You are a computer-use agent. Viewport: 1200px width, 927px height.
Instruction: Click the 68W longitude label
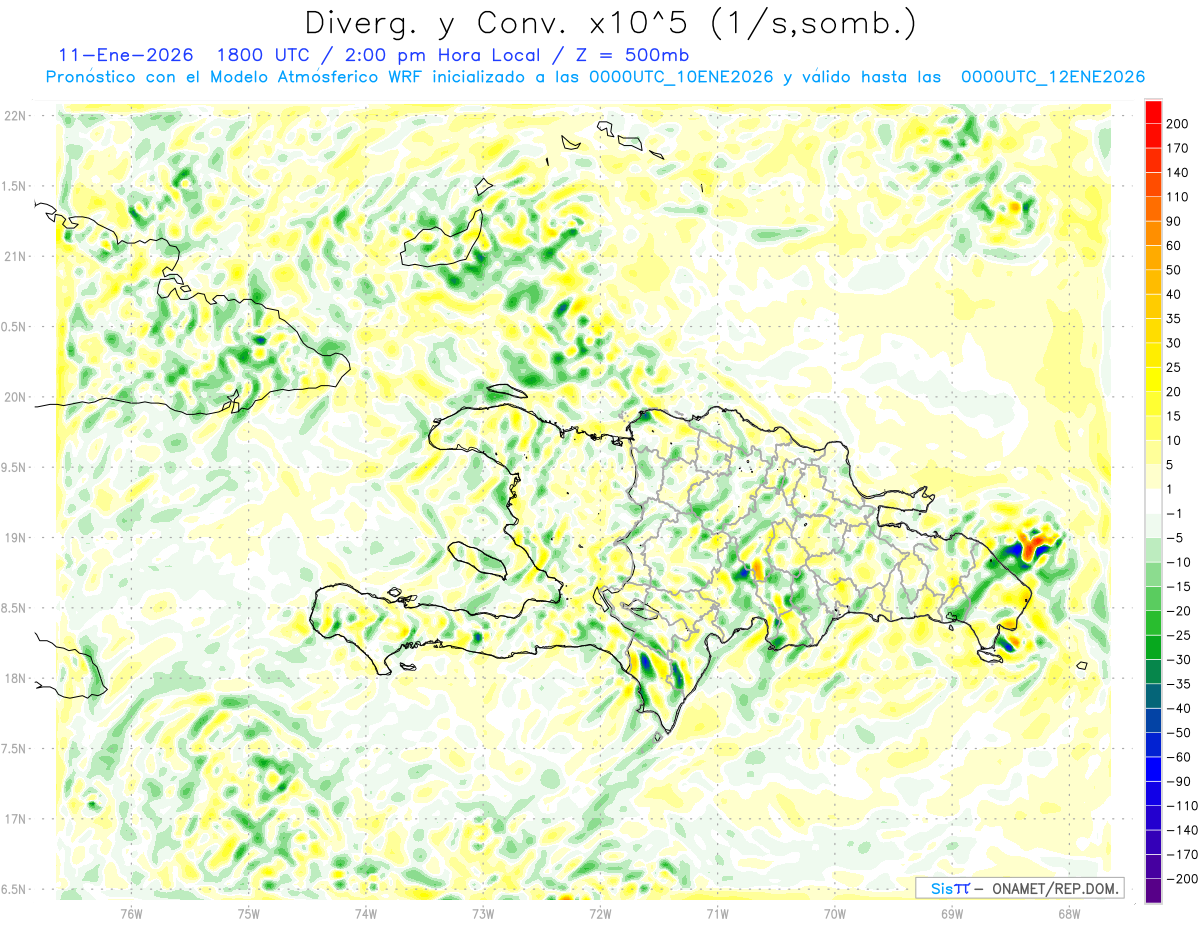point(1068,913)
